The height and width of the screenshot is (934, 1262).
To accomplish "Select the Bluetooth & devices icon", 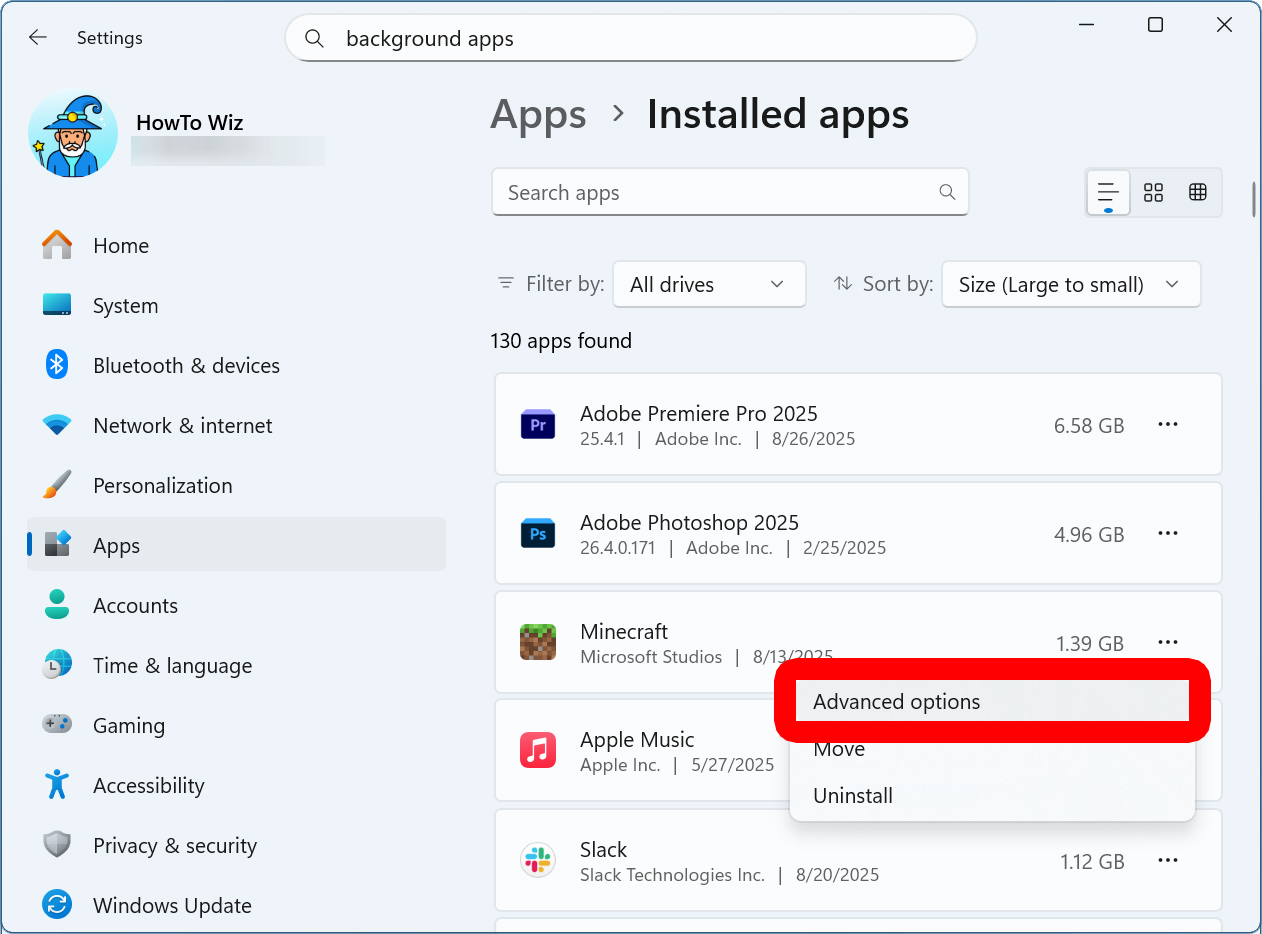I will (x=57, y=365).
